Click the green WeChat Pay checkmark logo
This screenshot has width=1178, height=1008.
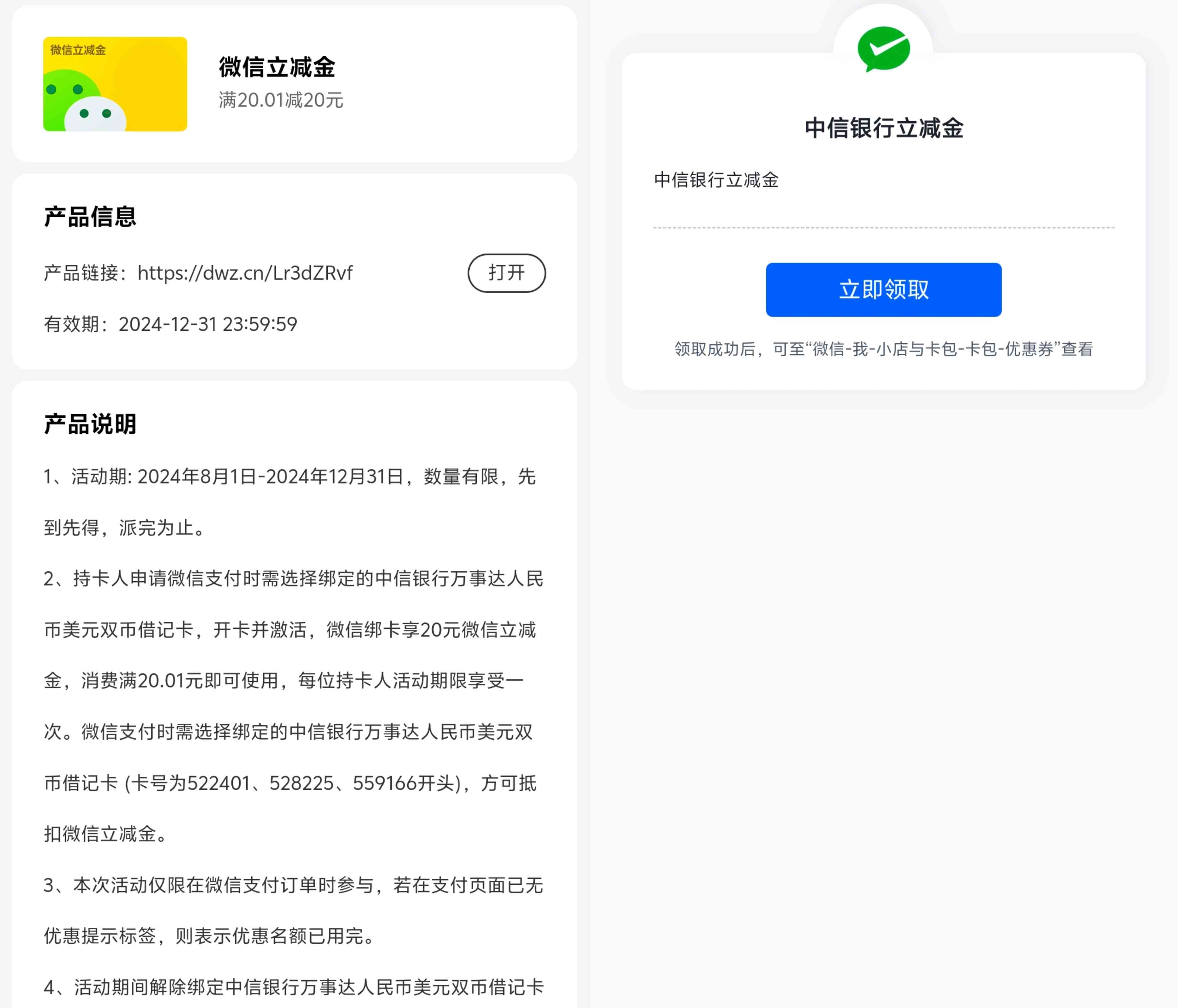[x=883, y=50]
